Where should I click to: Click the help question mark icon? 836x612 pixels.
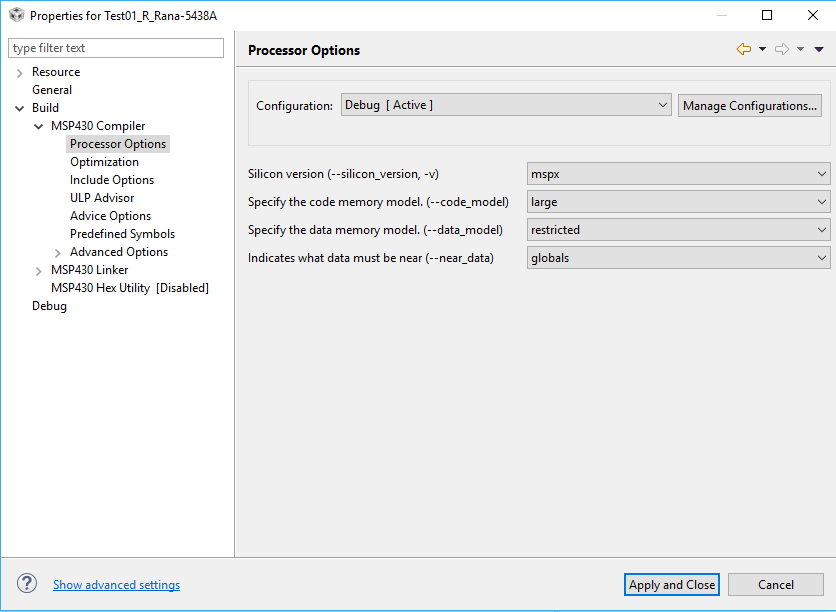tap(28, 584)
